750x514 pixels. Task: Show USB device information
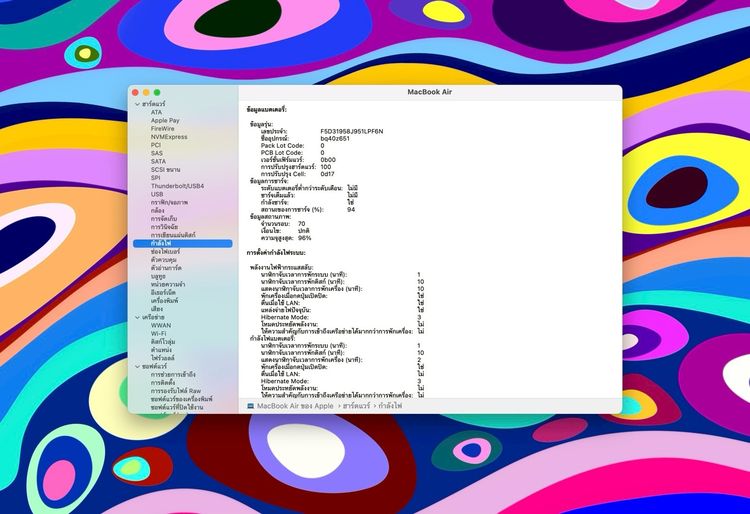coord(157,194)
